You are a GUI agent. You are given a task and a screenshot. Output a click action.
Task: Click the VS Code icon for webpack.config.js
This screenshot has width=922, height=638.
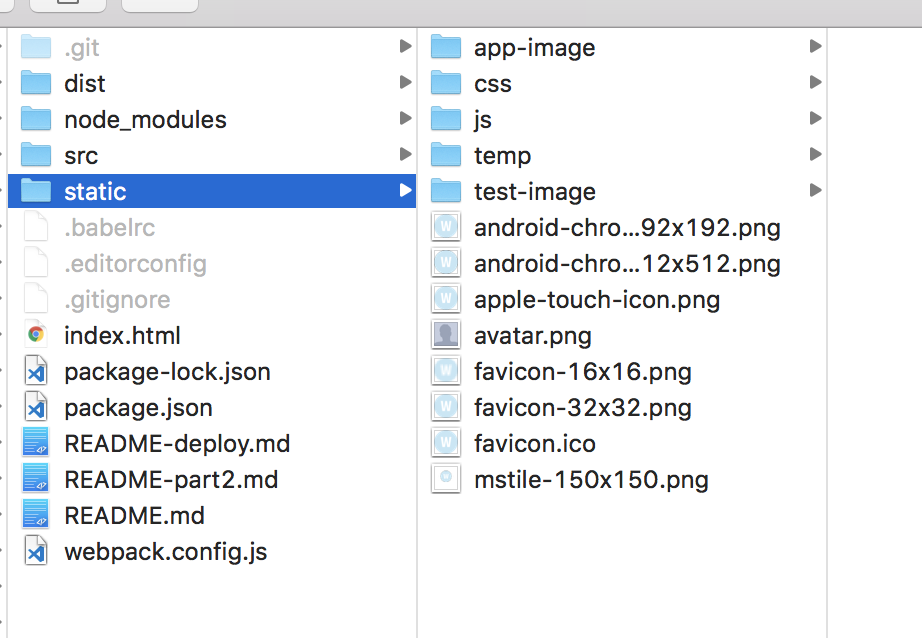tap(36, 552)
